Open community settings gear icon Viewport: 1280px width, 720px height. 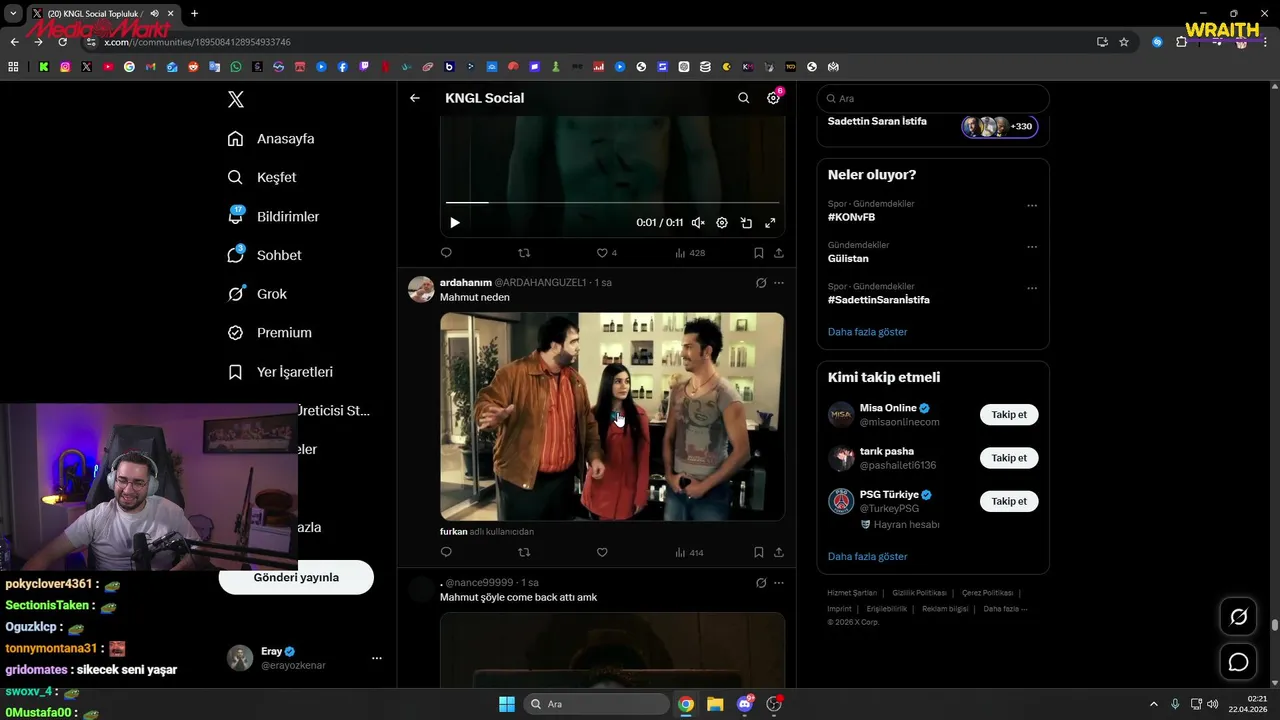[773, 98]
